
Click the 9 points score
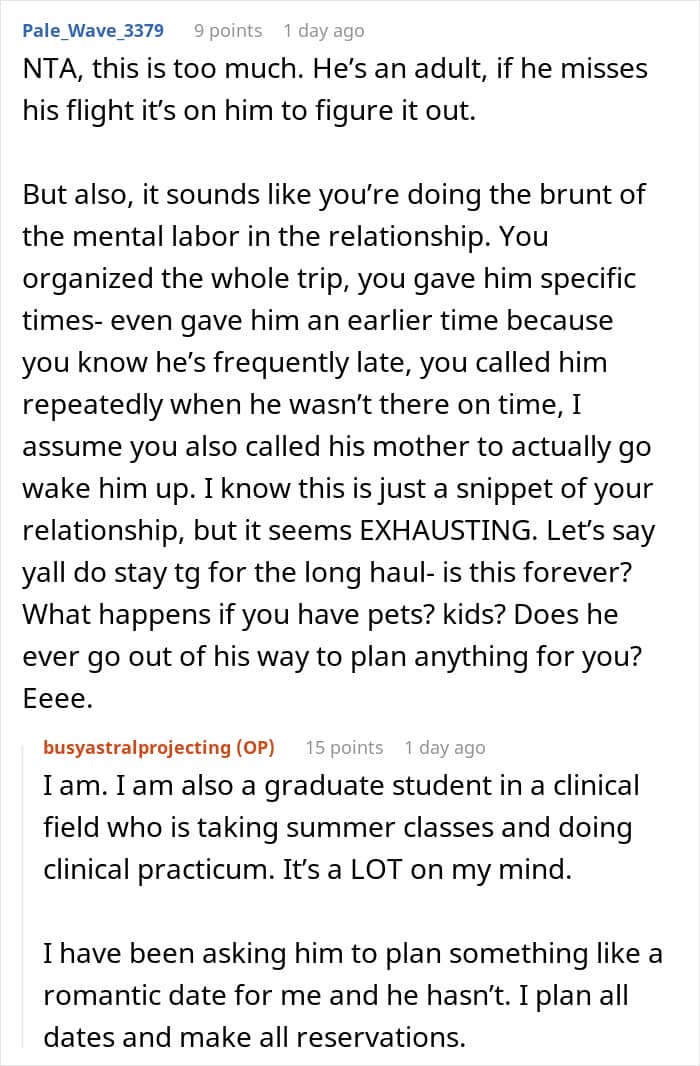(x=228, y=31)
